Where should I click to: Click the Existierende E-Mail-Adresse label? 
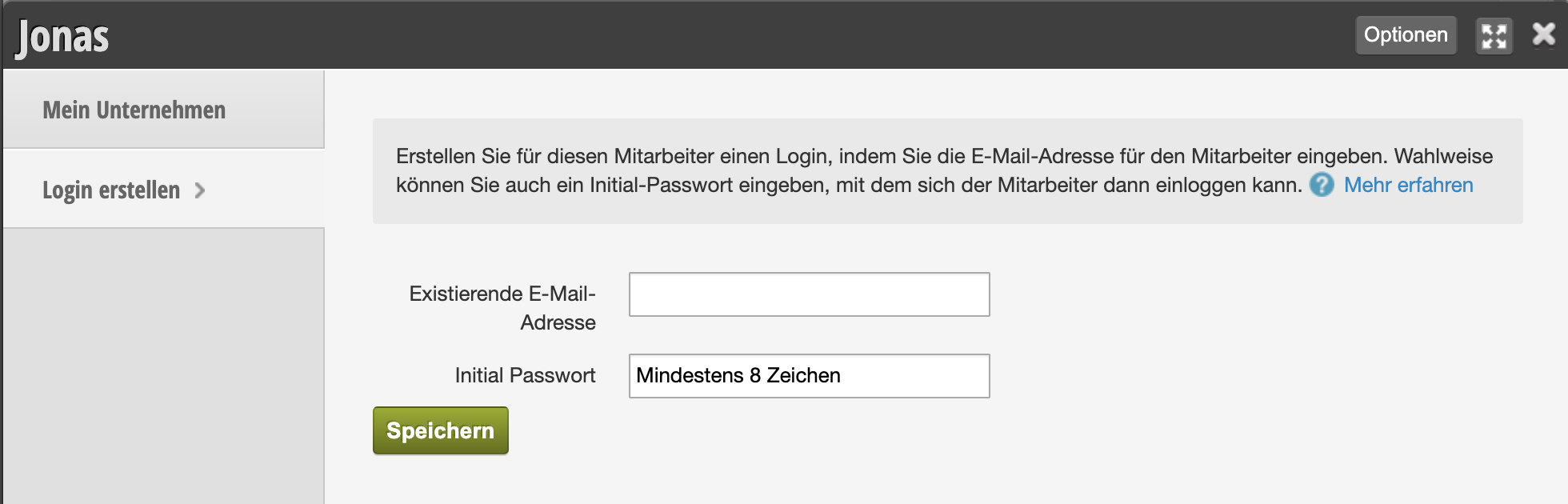pyautogui.click(x=502, y=308)
